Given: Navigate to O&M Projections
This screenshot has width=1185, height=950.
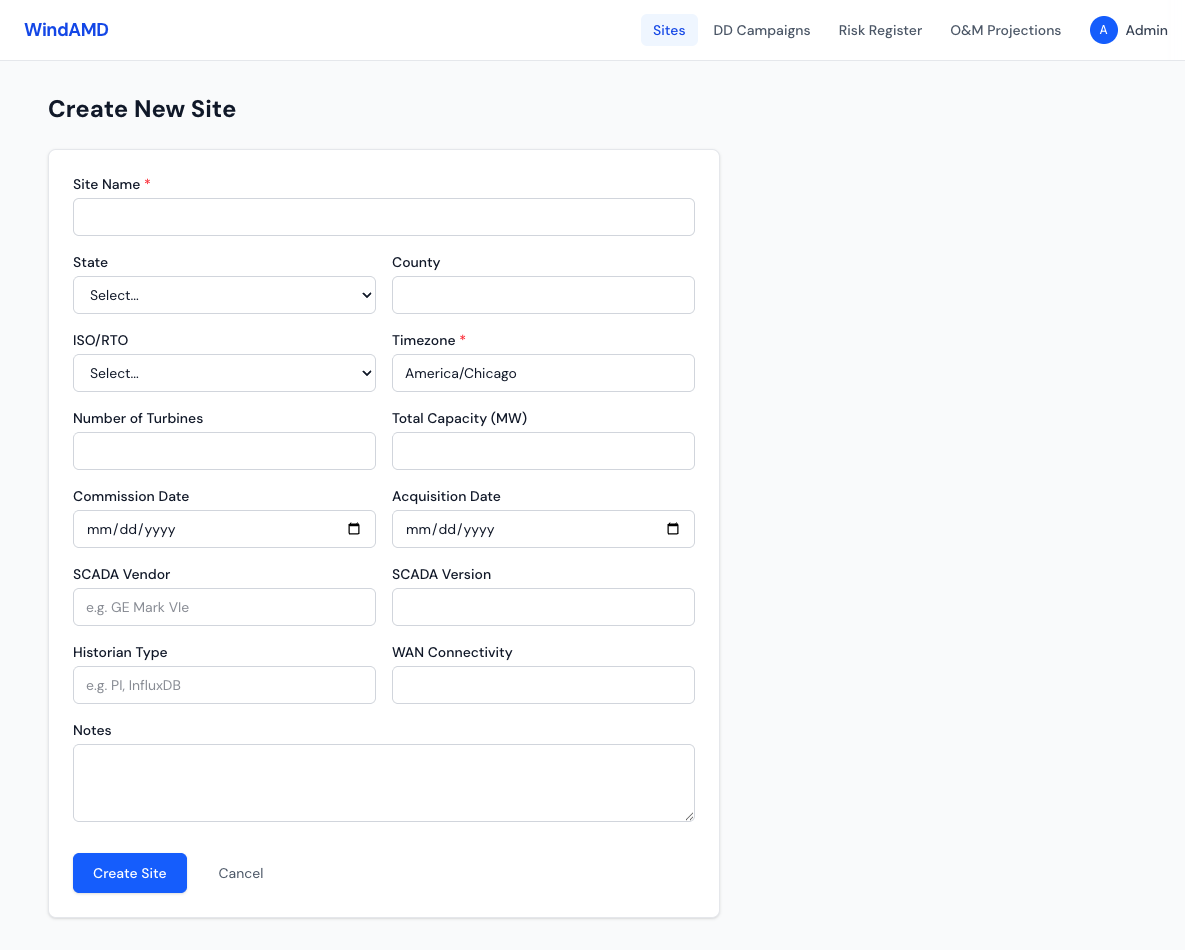Looking at the screenshot, I should pyautogui.click(x=1005, y=30).
